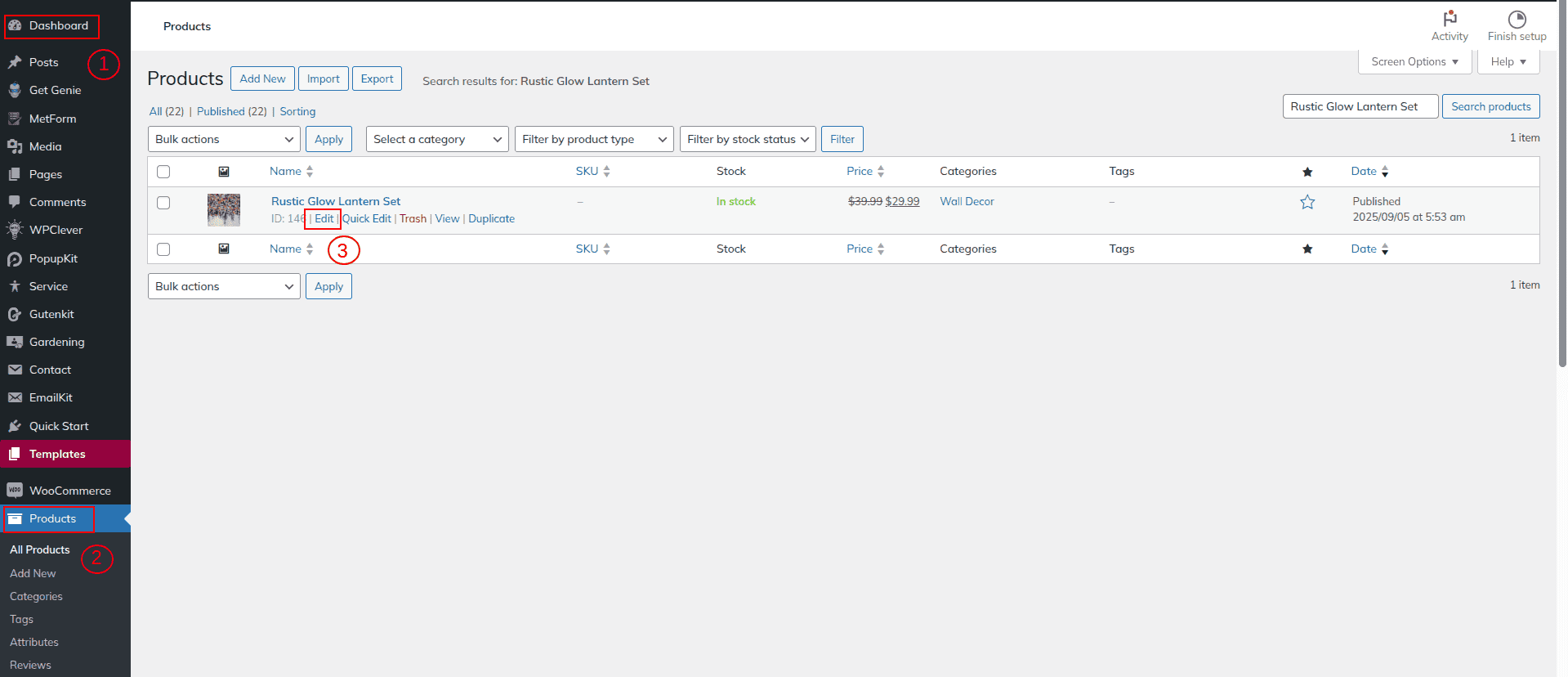Viewport: 1568px width, 677px height.
Task: Click the Posts pin icon
Action: tap(15, 62)
